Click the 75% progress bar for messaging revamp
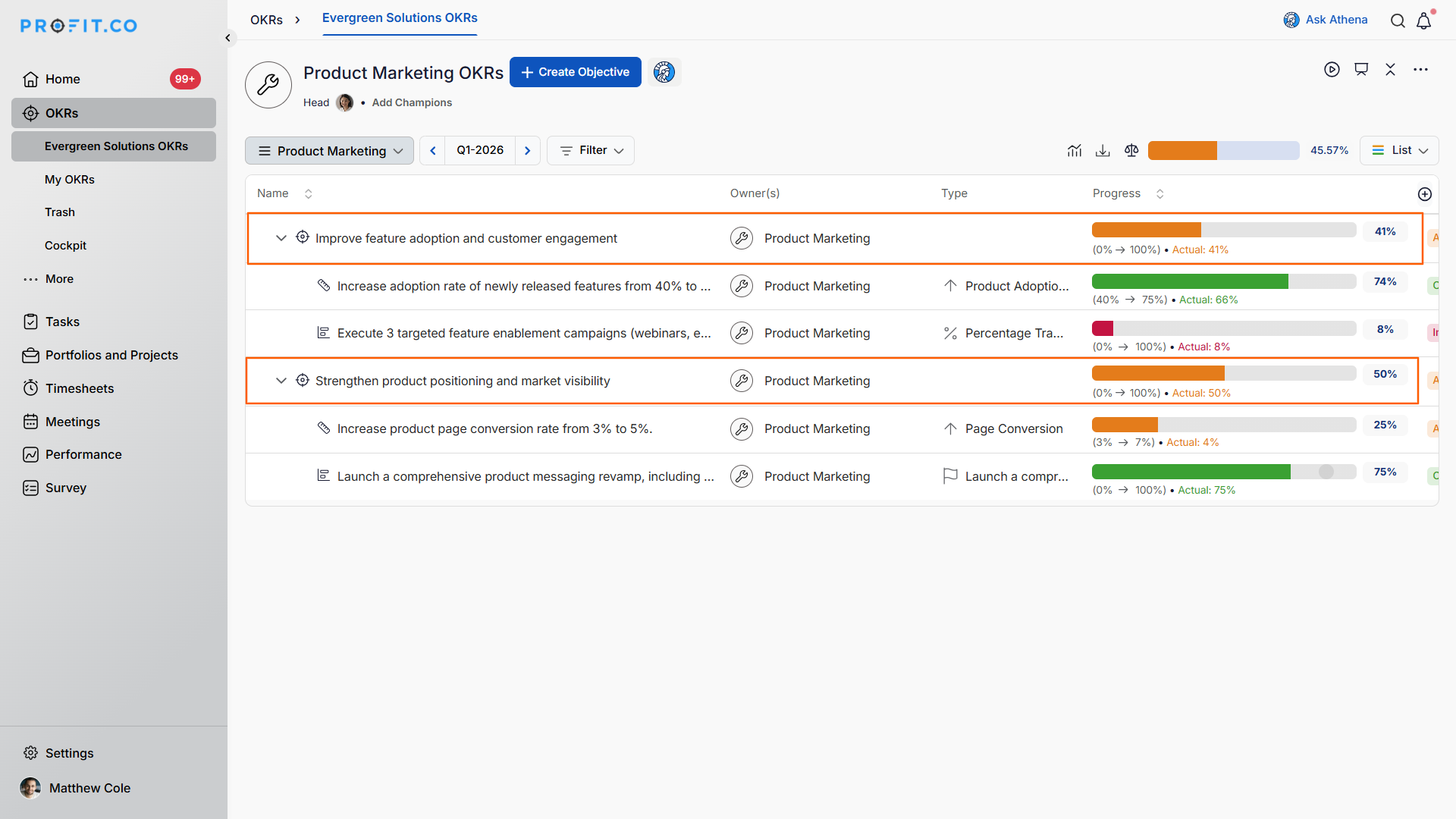The image size is (1456, 819). [1224, 472]
